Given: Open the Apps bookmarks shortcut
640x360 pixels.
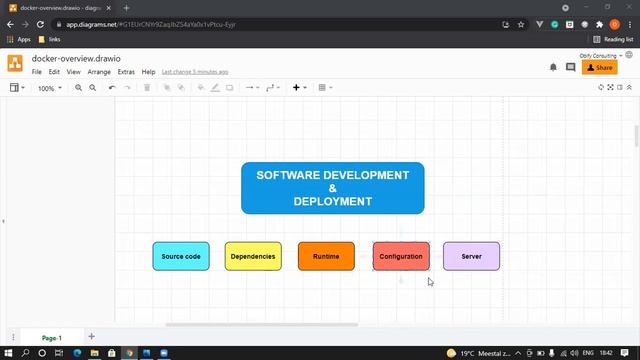Looking at the screenshot, I should tap(19, 40).
